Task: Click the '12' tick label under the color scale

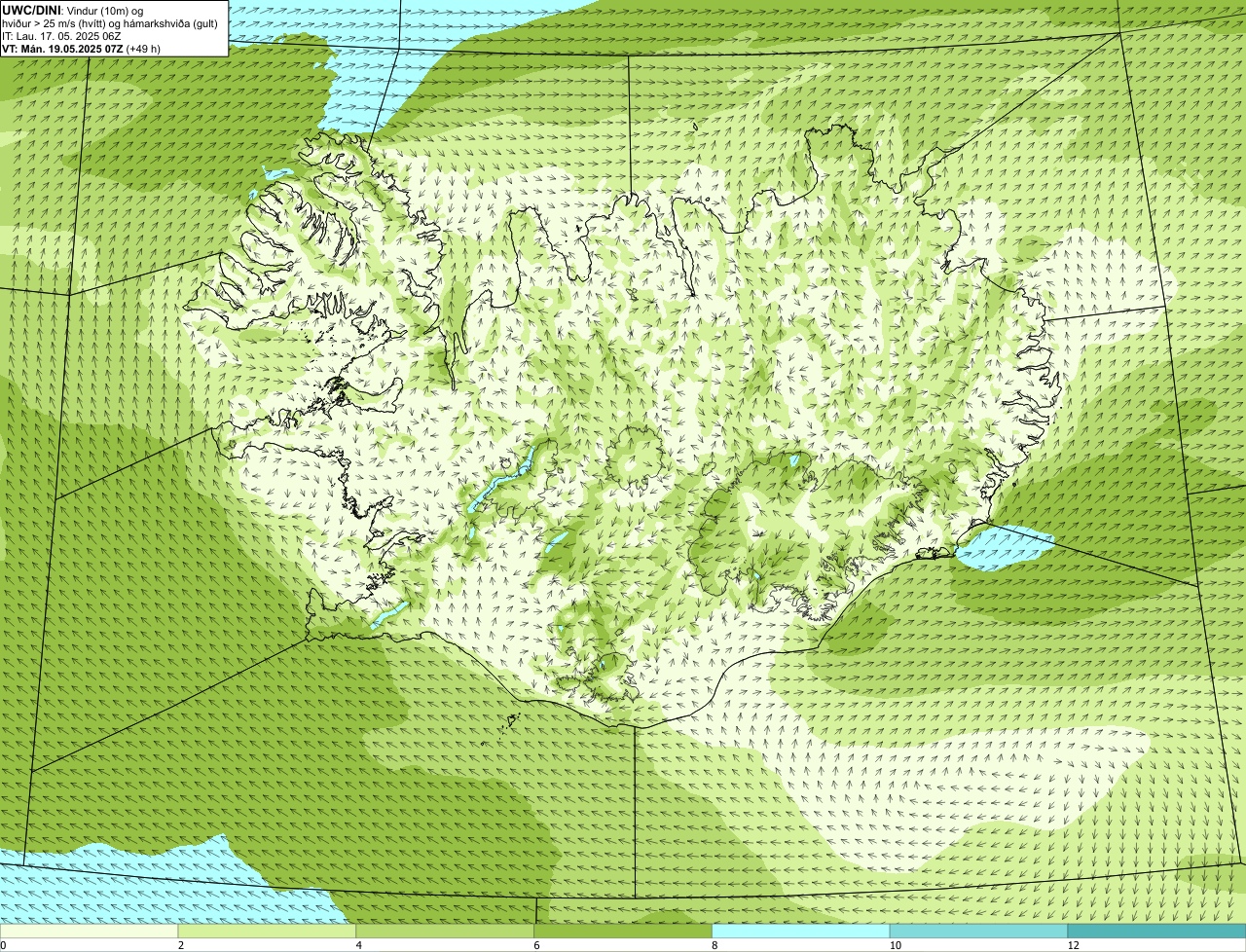Action: point(1072,945)
